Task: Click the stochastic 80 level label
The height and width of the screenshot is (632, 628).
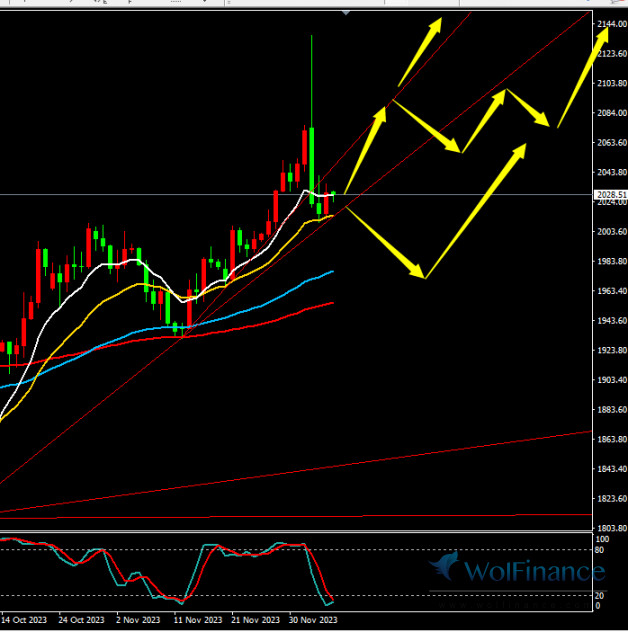Action: click(600, 549)
